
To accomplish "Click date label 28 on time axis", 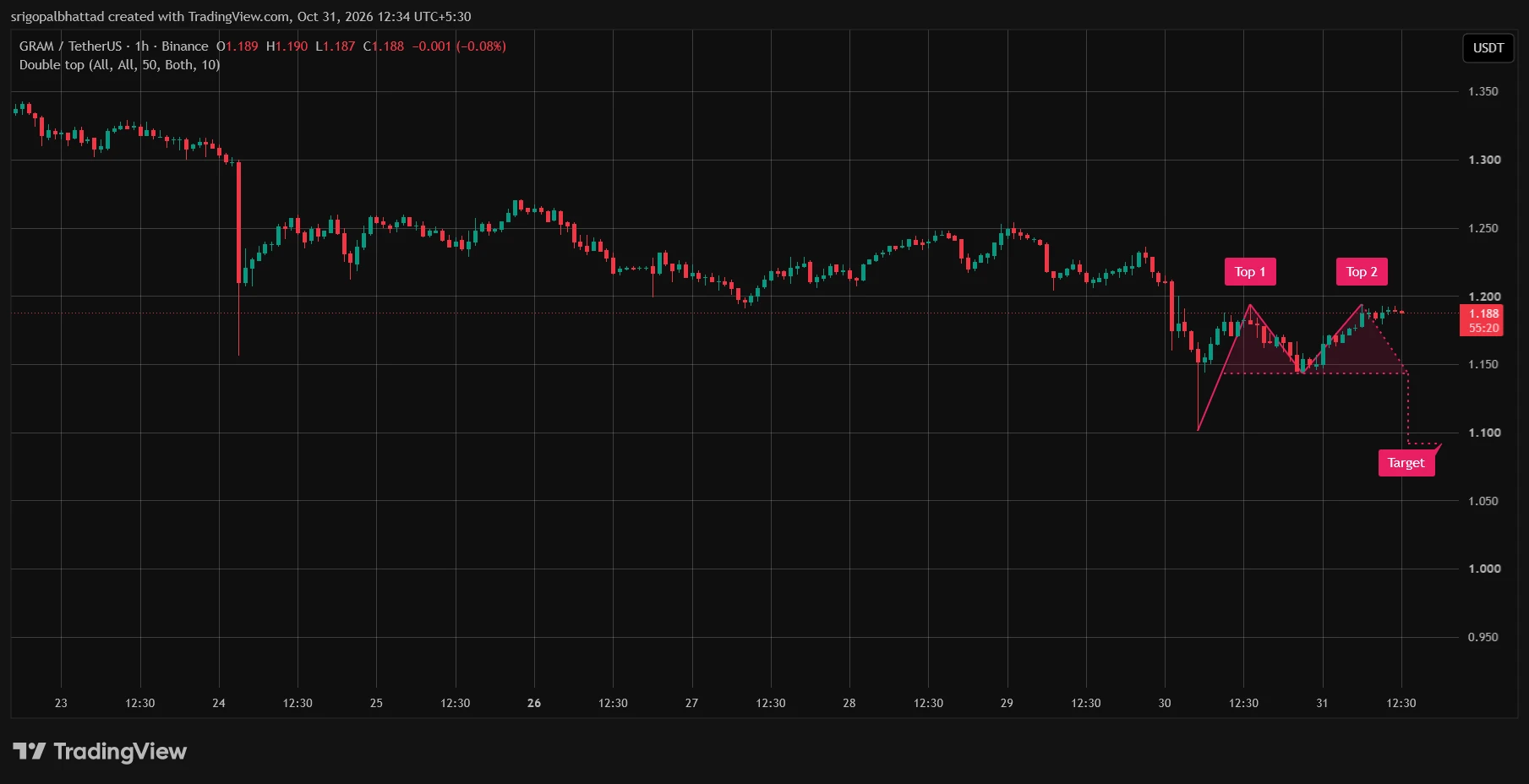I will (x=849, y=703).
